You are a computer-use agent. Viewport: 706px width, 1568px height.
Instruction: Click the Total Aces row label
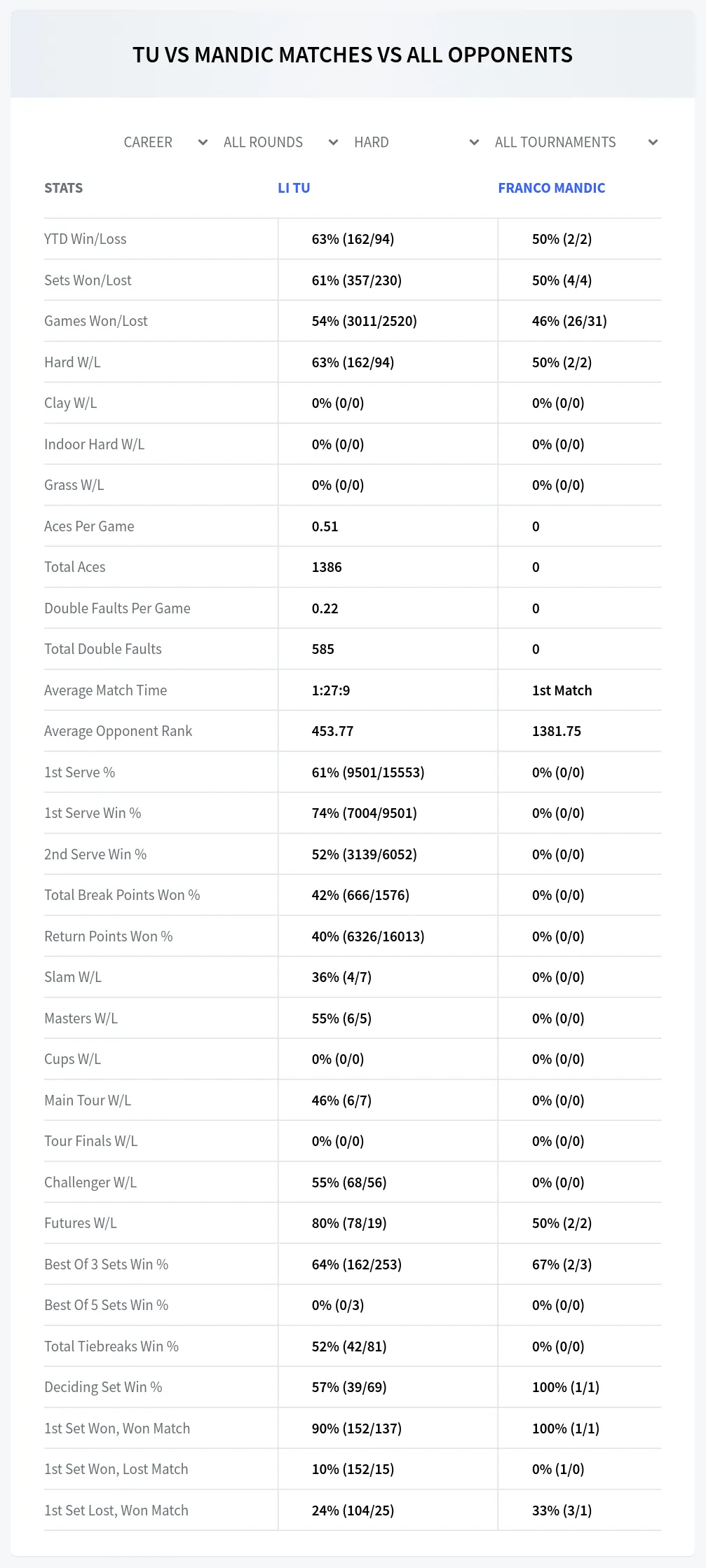point(75,567)
